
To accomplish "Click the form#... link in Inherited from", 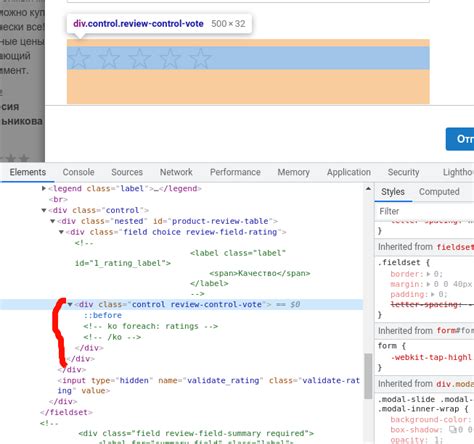I will coord(455,331).
